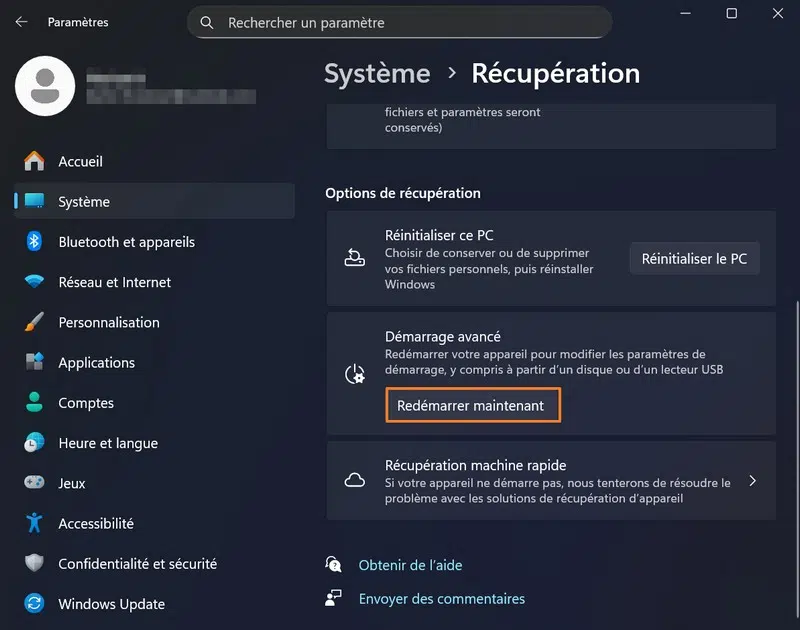The height and width of the screenshot is (630, 800).
Task: Click the Personnalisation paintbrush icon
Action: pyautogui.click(x=35, y=322)
